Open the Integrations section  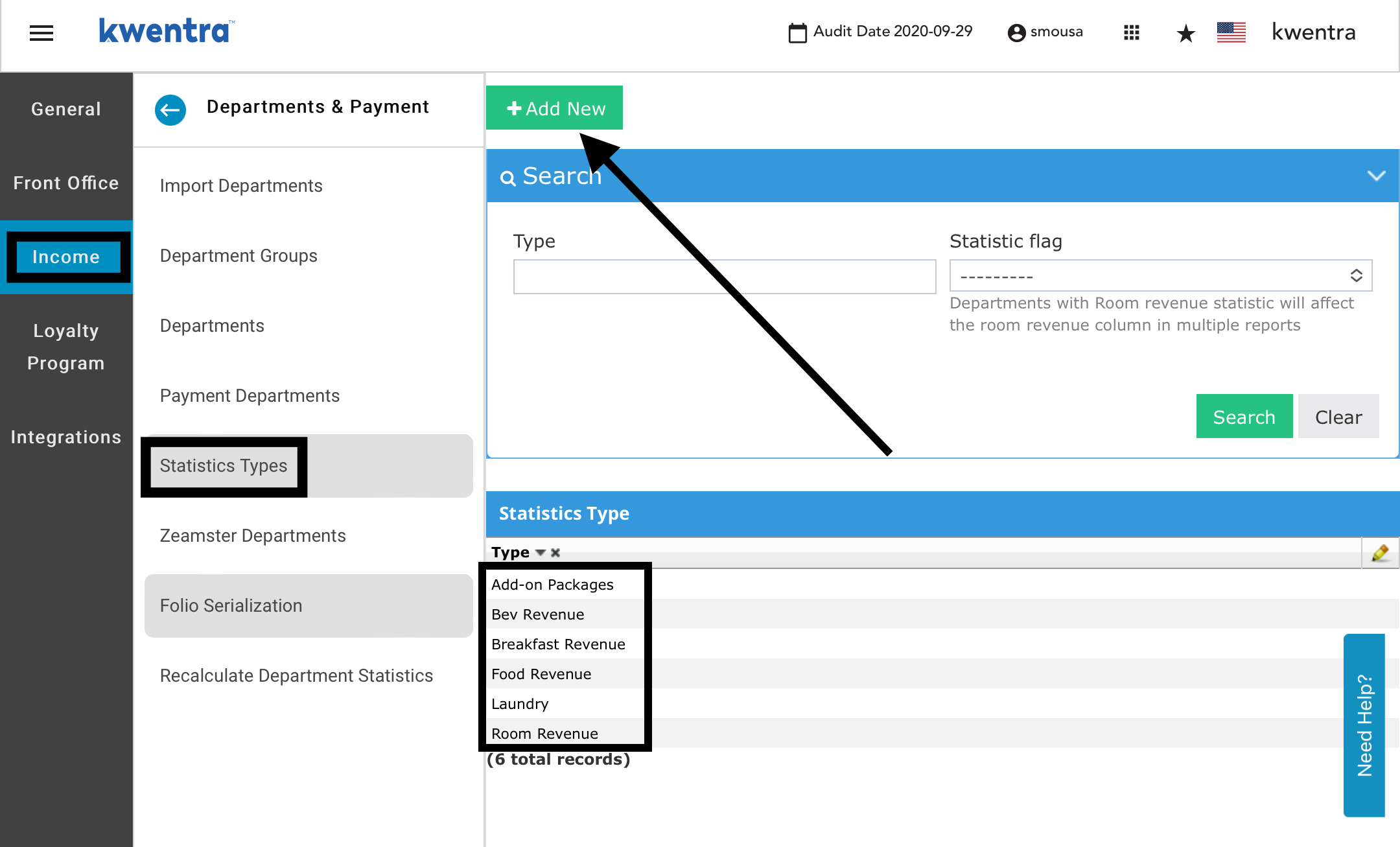point(66,437)
